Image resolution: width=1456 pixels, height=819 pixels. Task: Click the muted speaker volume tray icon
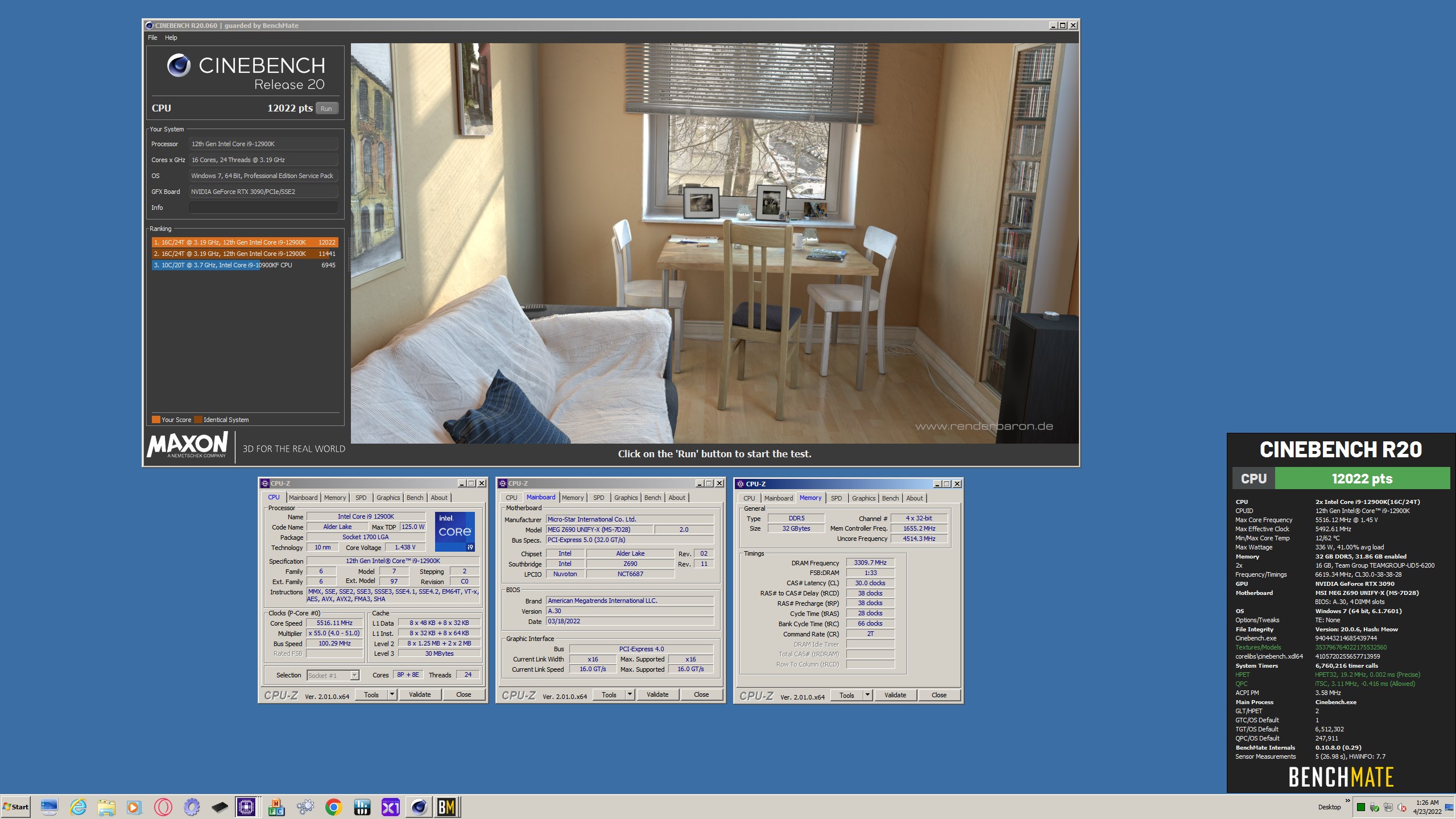coord(1402,807)
